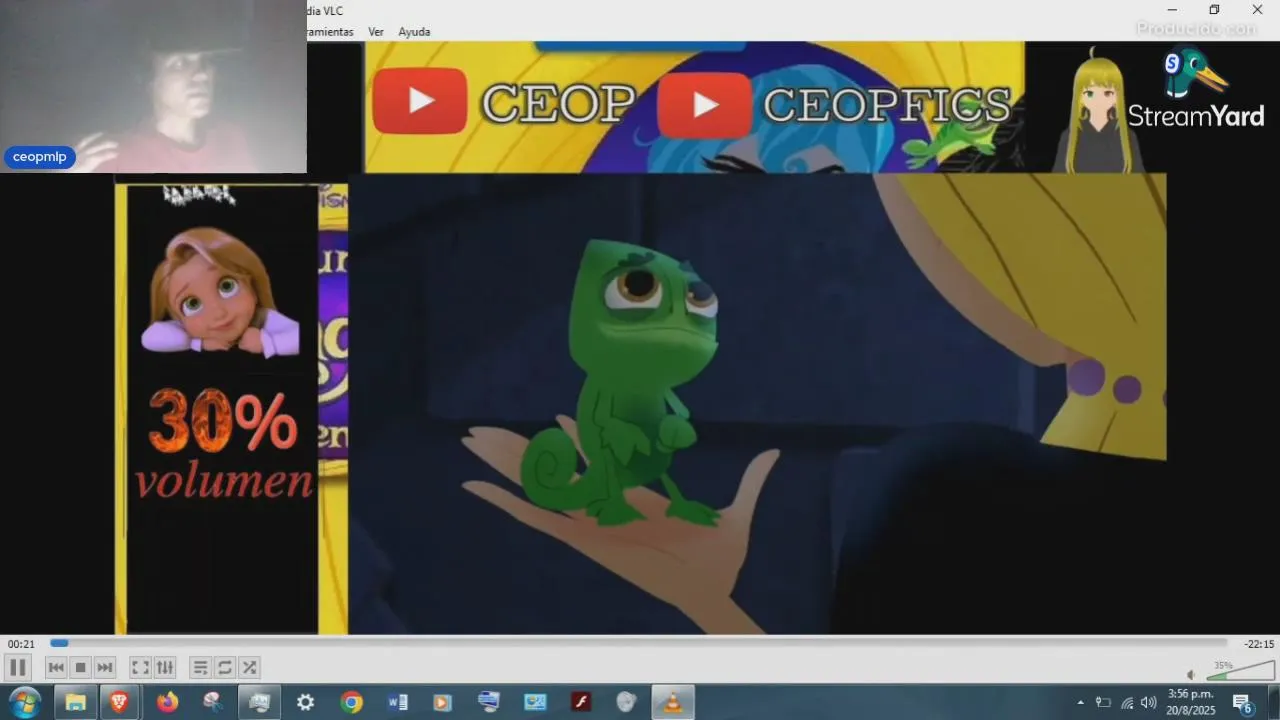Launch Firefox from the taskbar
Image resolution: width=1280 pixels, height=720 pixels.
(167, 702)
